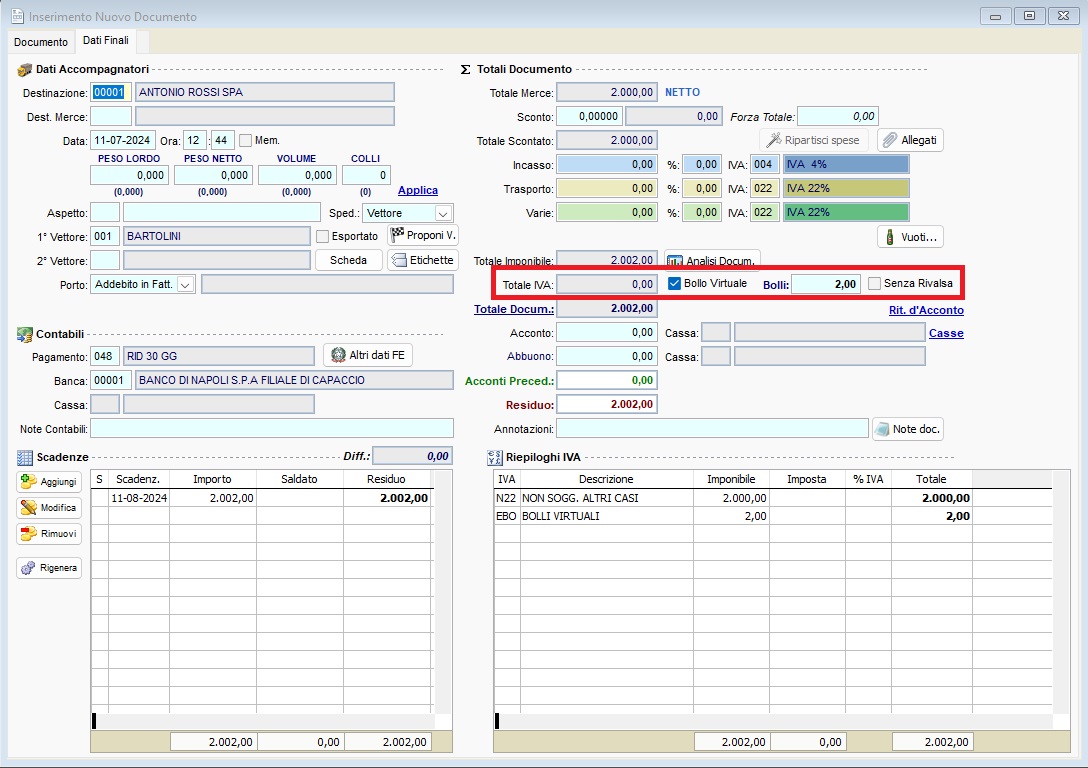Click Altri dati FE emblem button
The width and height of the screenshot is (1088, 768).
point(367,355)
